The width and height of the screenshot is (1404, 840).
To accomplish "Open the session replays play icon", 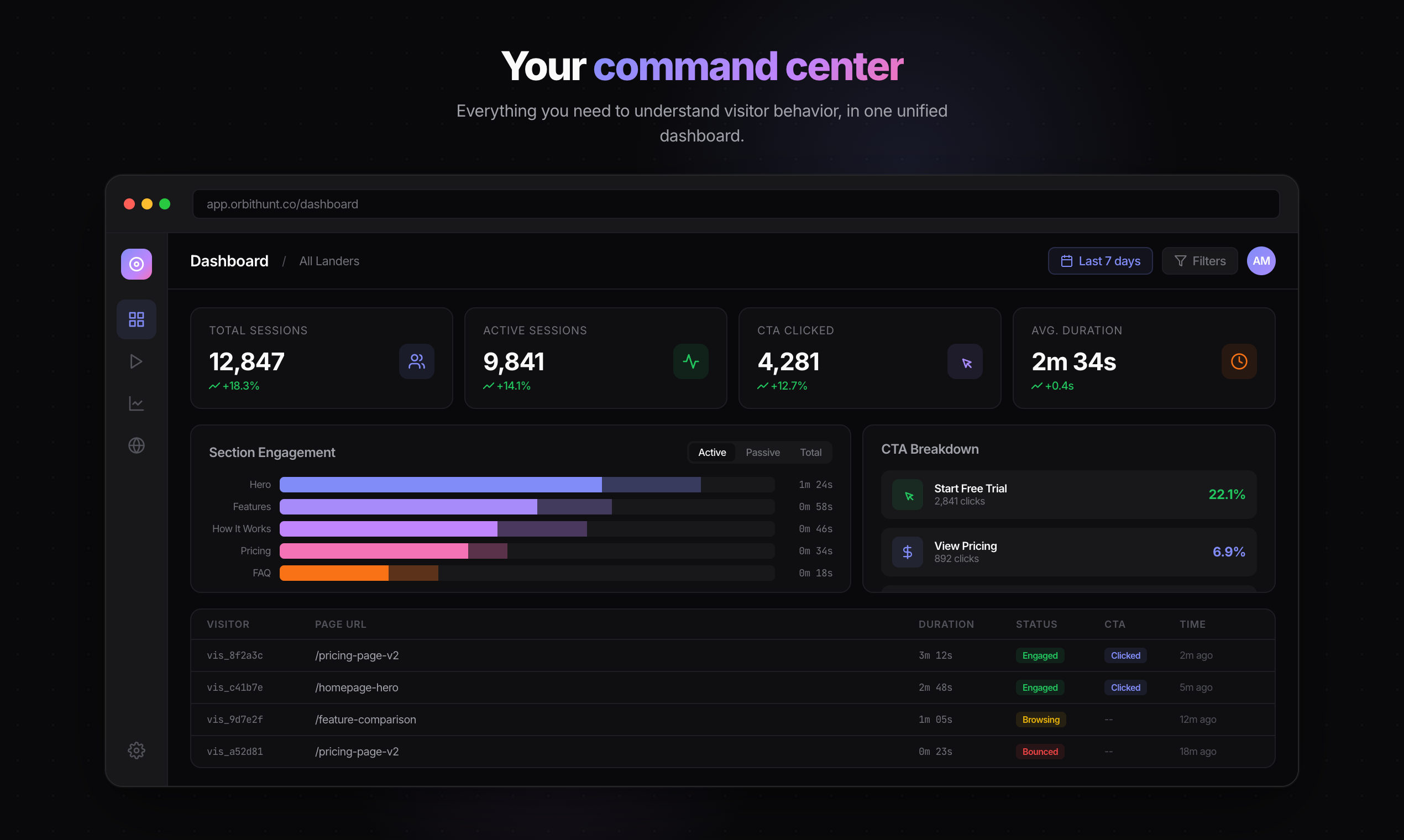I will (137, 361).
